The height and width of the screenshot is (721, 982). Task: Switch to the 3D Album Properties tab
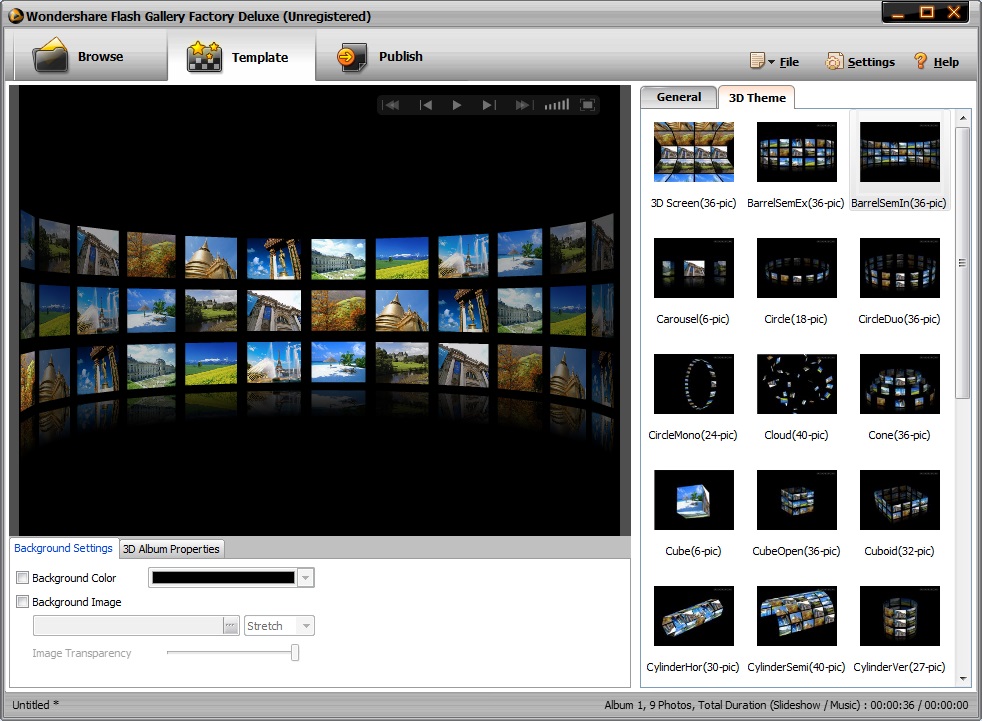pyautogui.click(x=171, y=548)
